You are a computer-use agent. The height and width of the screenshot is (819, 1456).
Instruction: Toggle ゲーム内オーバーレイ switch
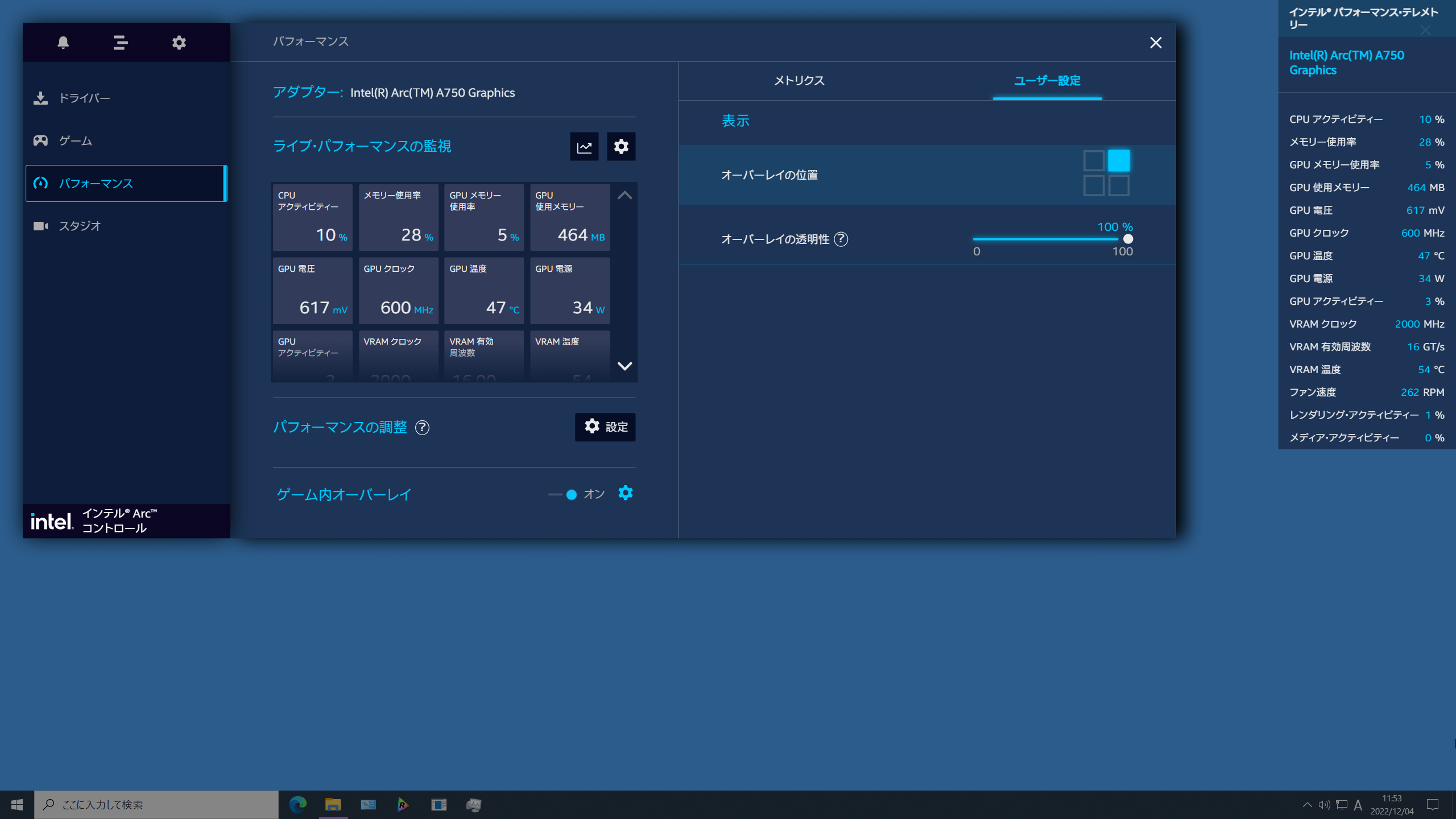click(563, 495)
